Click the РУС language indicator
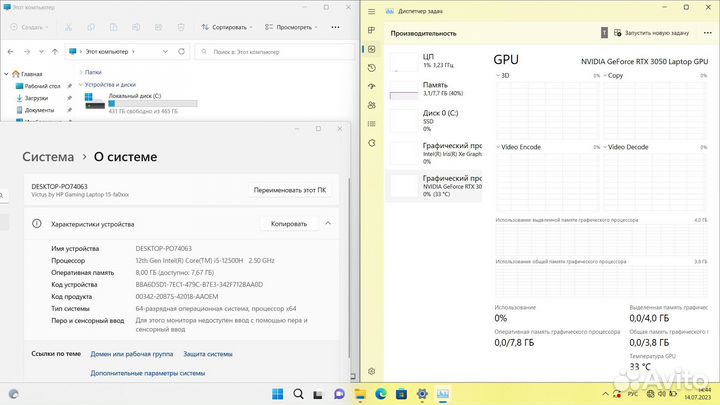 click(x=633, y=394)
